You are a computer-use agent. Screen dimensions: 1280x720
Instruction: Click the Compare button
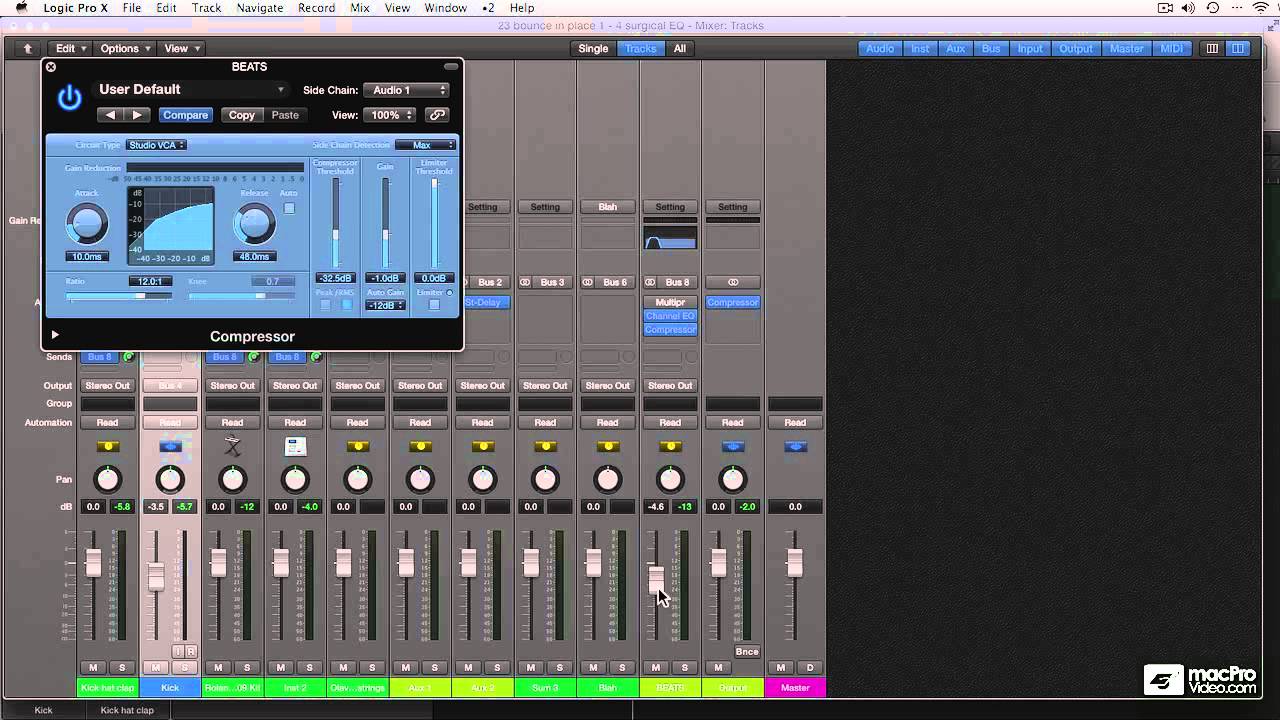point(185,115)
